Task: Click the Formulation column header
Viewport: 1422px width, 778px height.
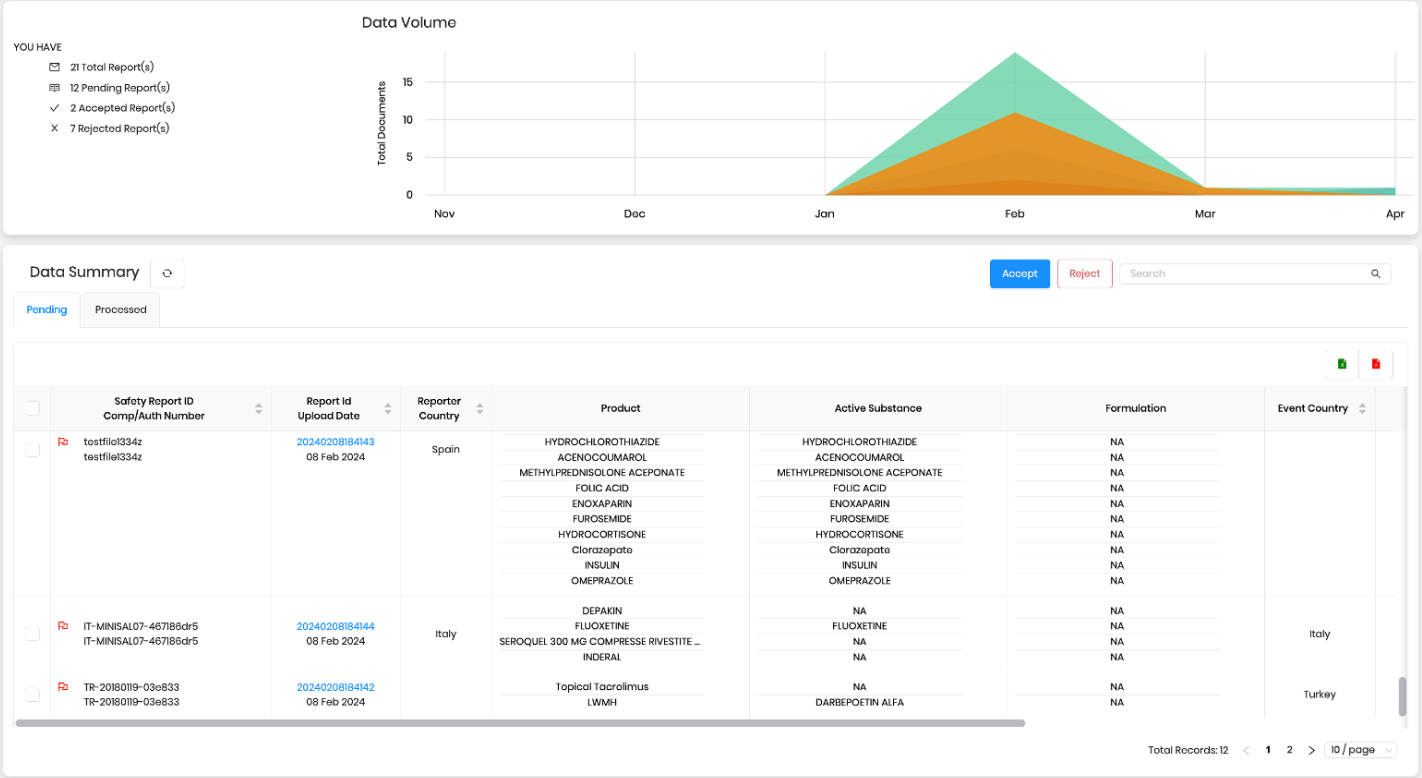Action: (1135, 408)
